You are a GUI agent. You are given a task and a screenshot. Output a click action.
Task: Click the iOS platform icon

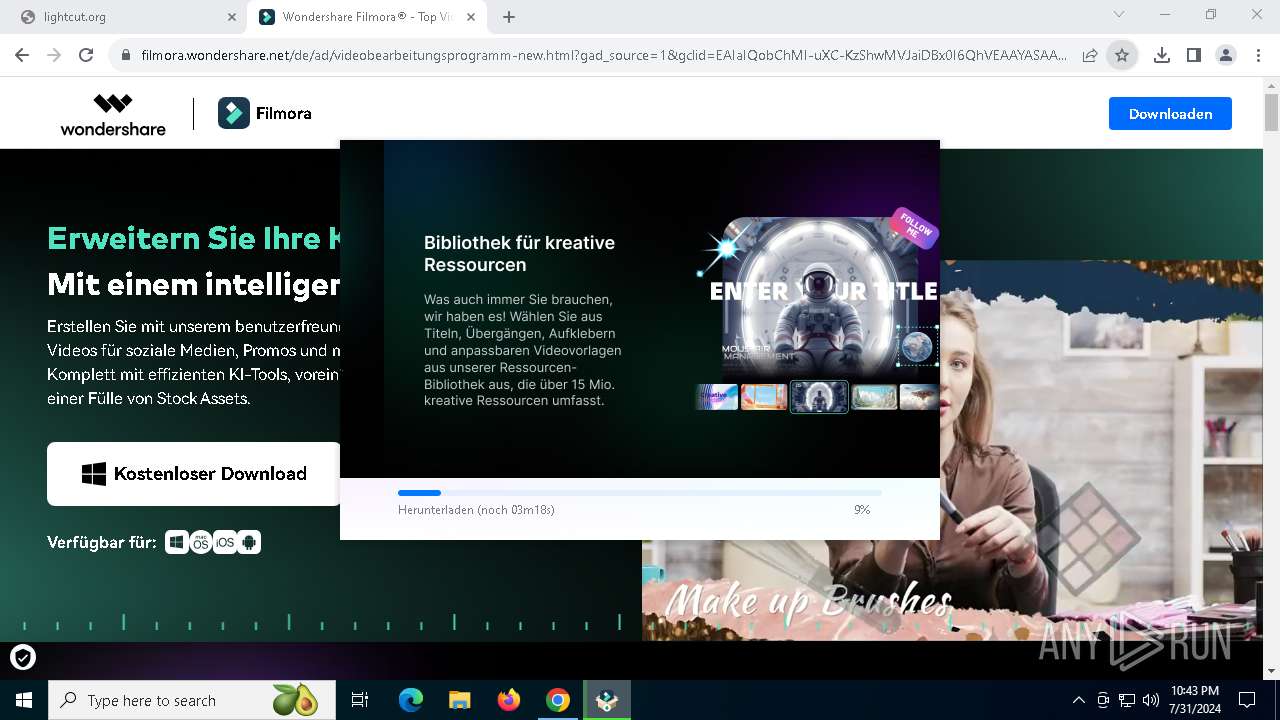click(225, 542)
